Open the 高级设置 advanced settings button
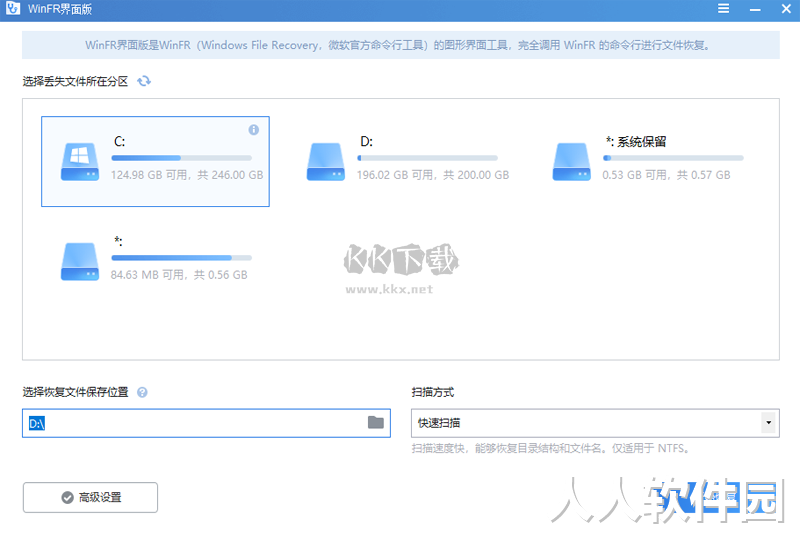800x533 pixels. (90, 497)
